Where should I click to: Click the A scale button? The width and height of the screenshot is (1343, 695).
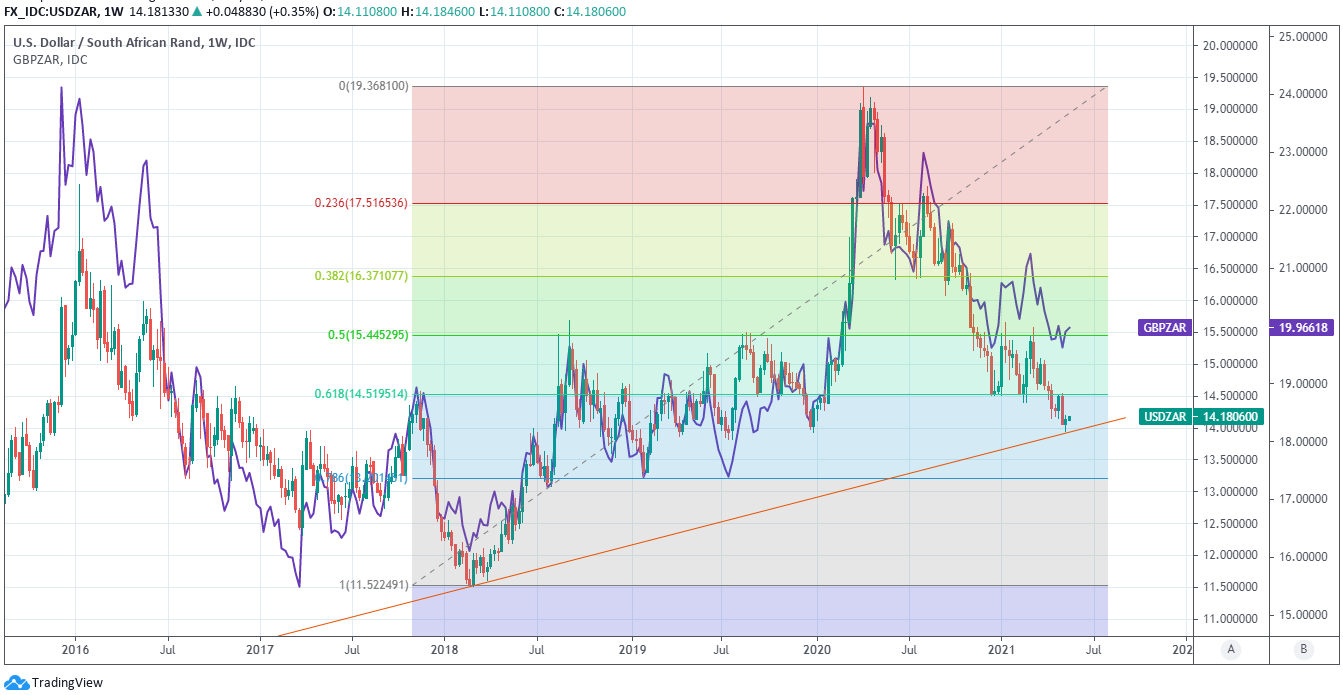1231,649
